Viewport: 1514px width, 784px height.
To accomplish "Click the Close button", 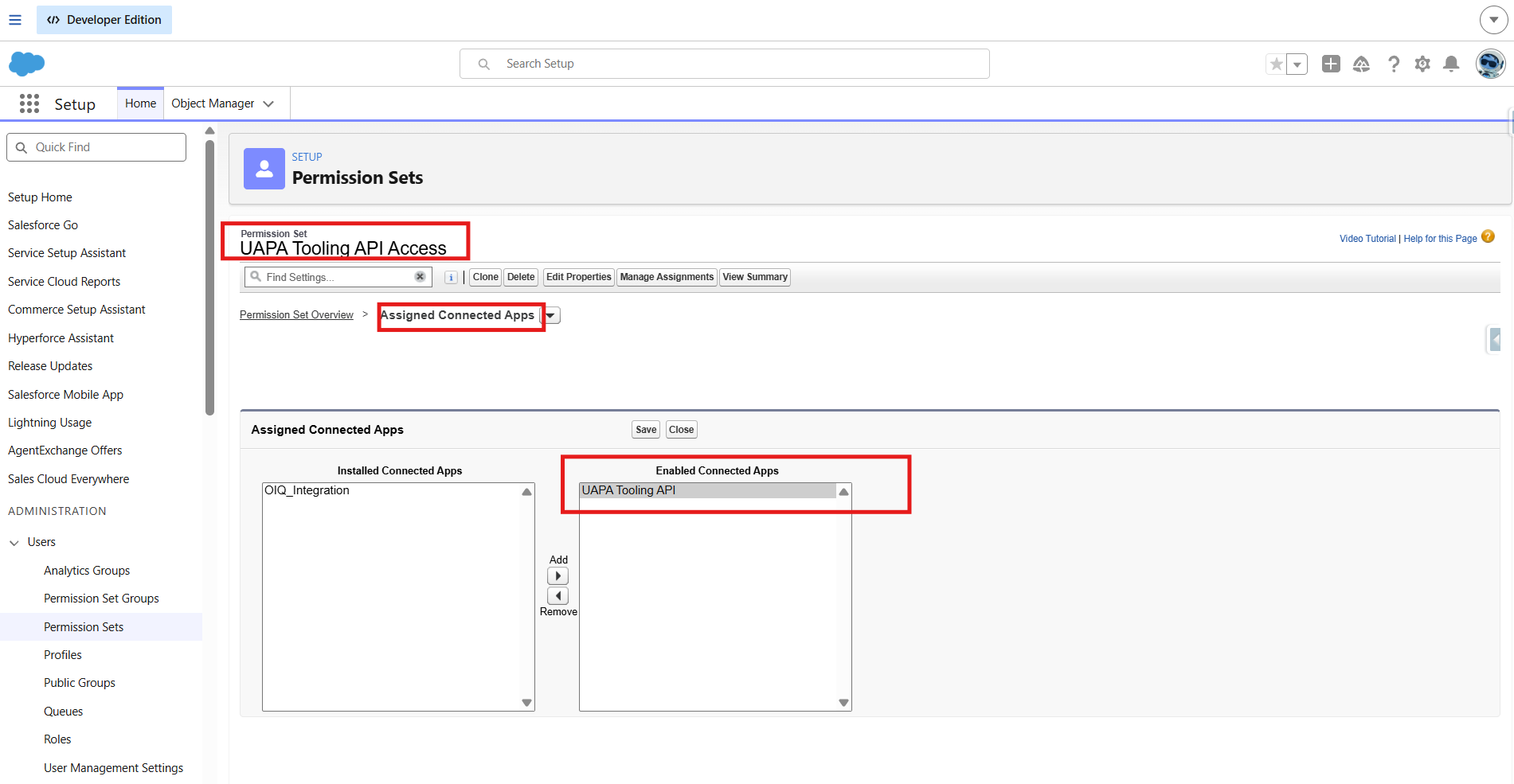I will pos(681,430).
